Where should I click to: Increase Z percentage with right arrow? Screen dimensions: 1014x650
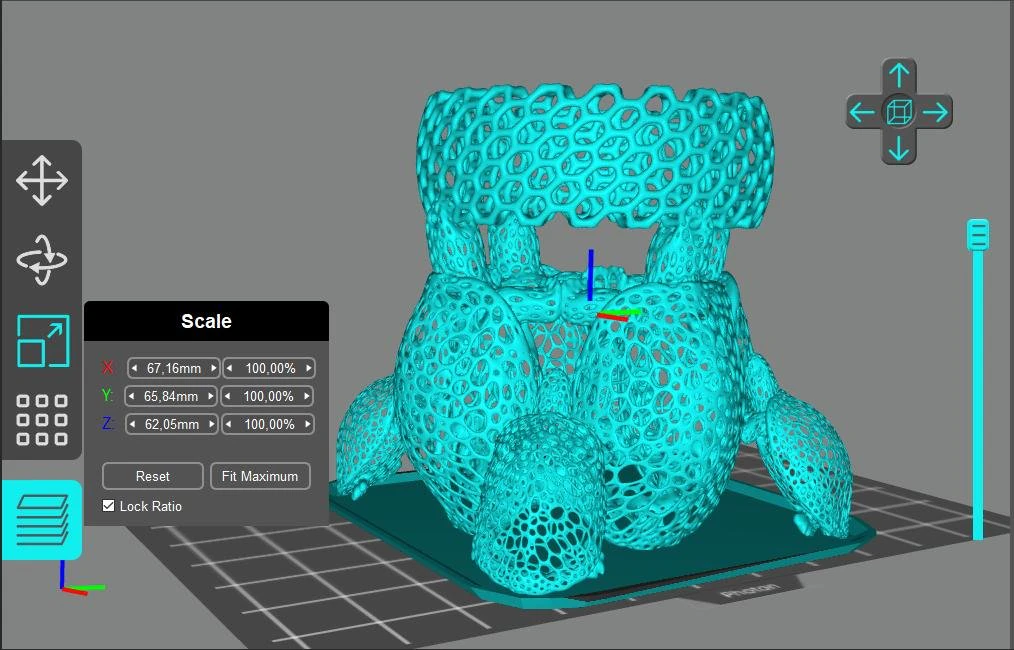pos(308,424)
